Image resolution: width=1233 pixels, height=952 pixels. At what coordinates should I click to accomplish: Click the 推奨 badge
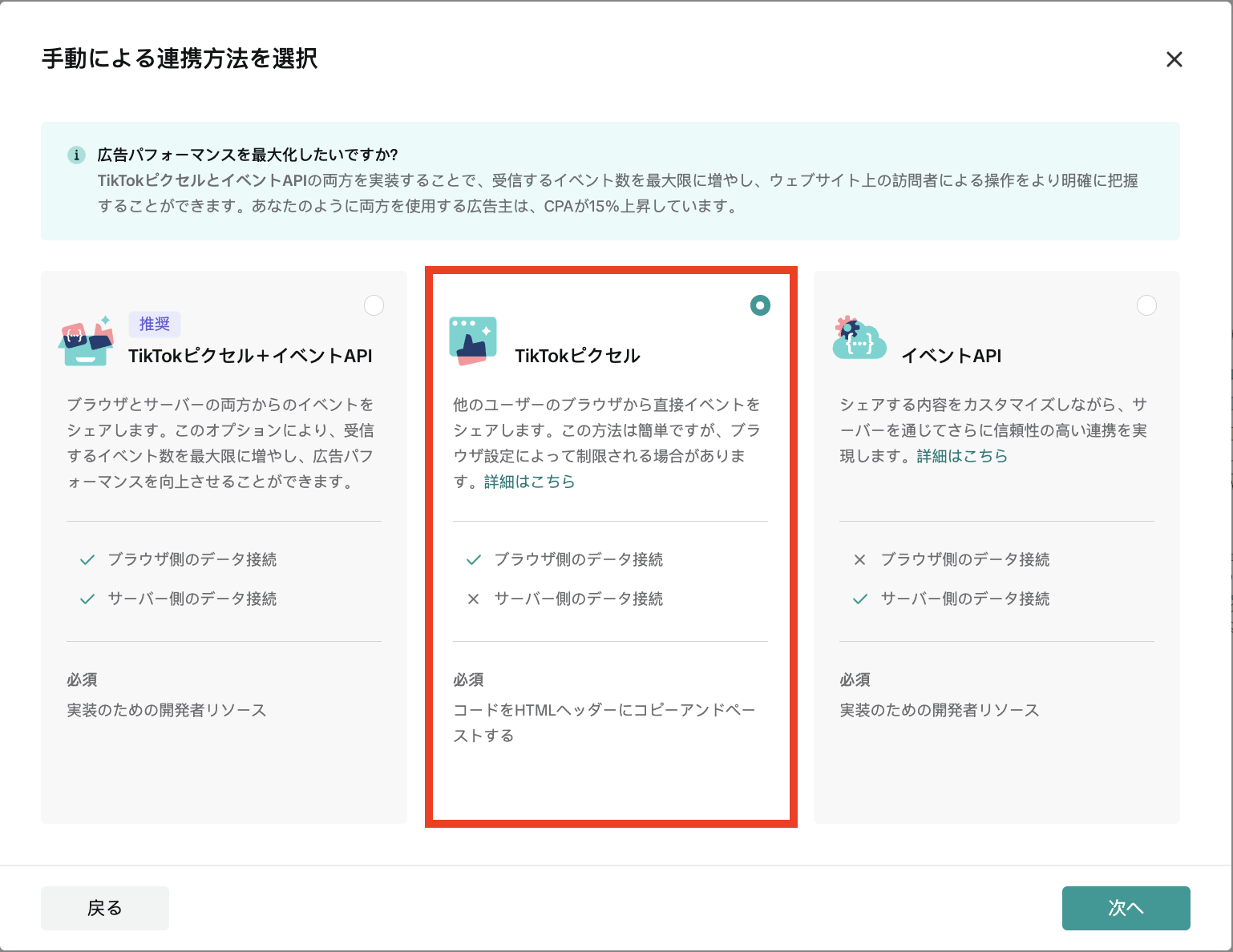click(155, 324)
